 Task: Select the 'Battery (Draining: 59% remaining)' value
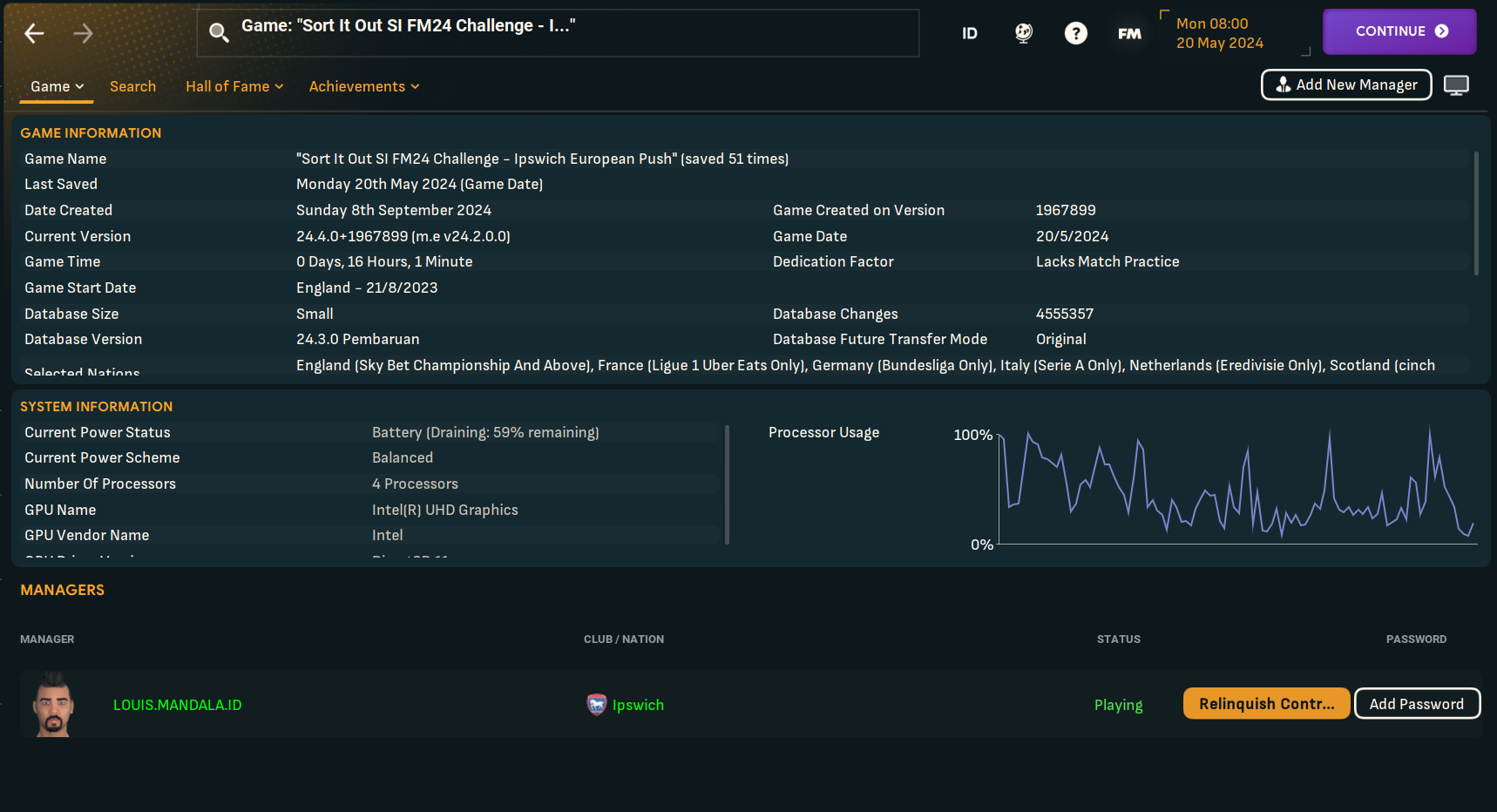point(485,432)
